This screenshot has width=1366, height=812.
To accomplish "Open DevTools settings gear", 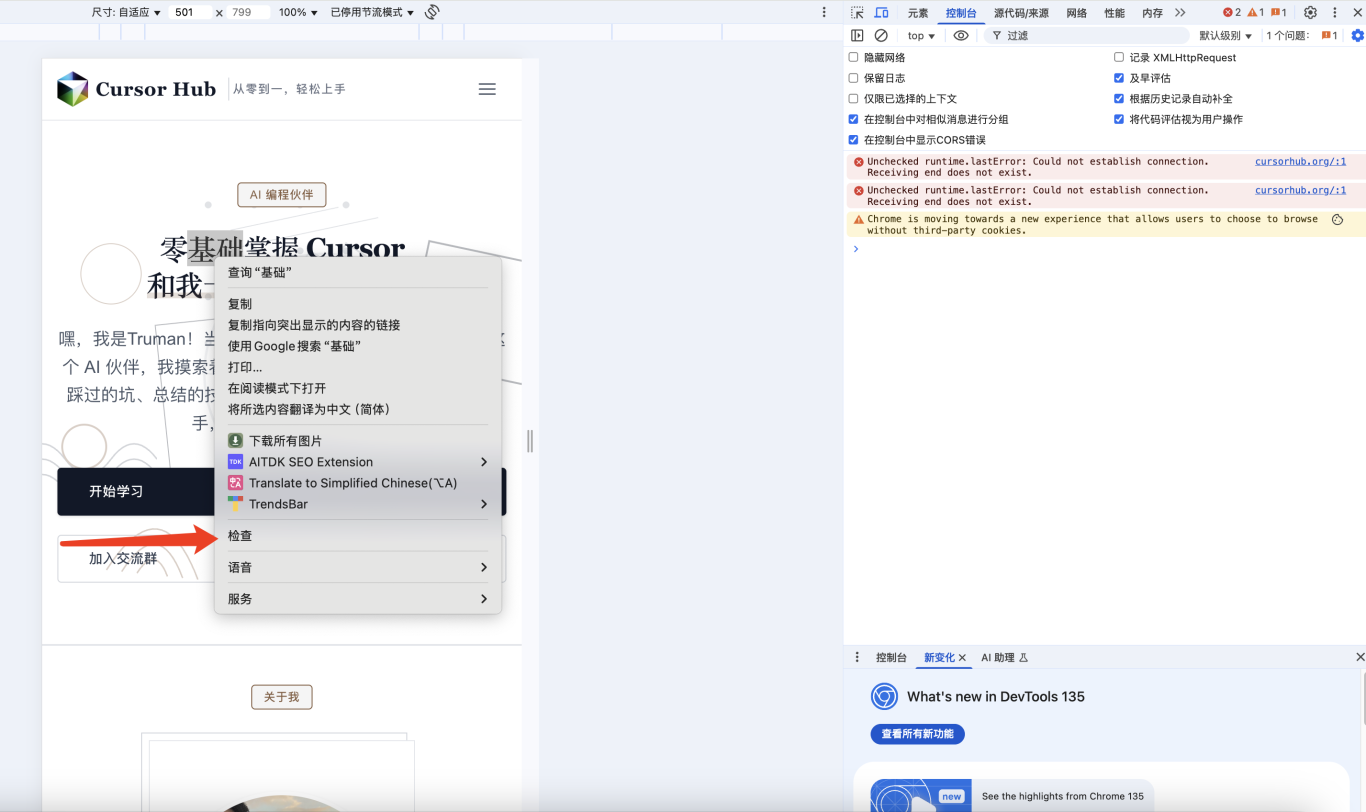I will [1310, 12].
